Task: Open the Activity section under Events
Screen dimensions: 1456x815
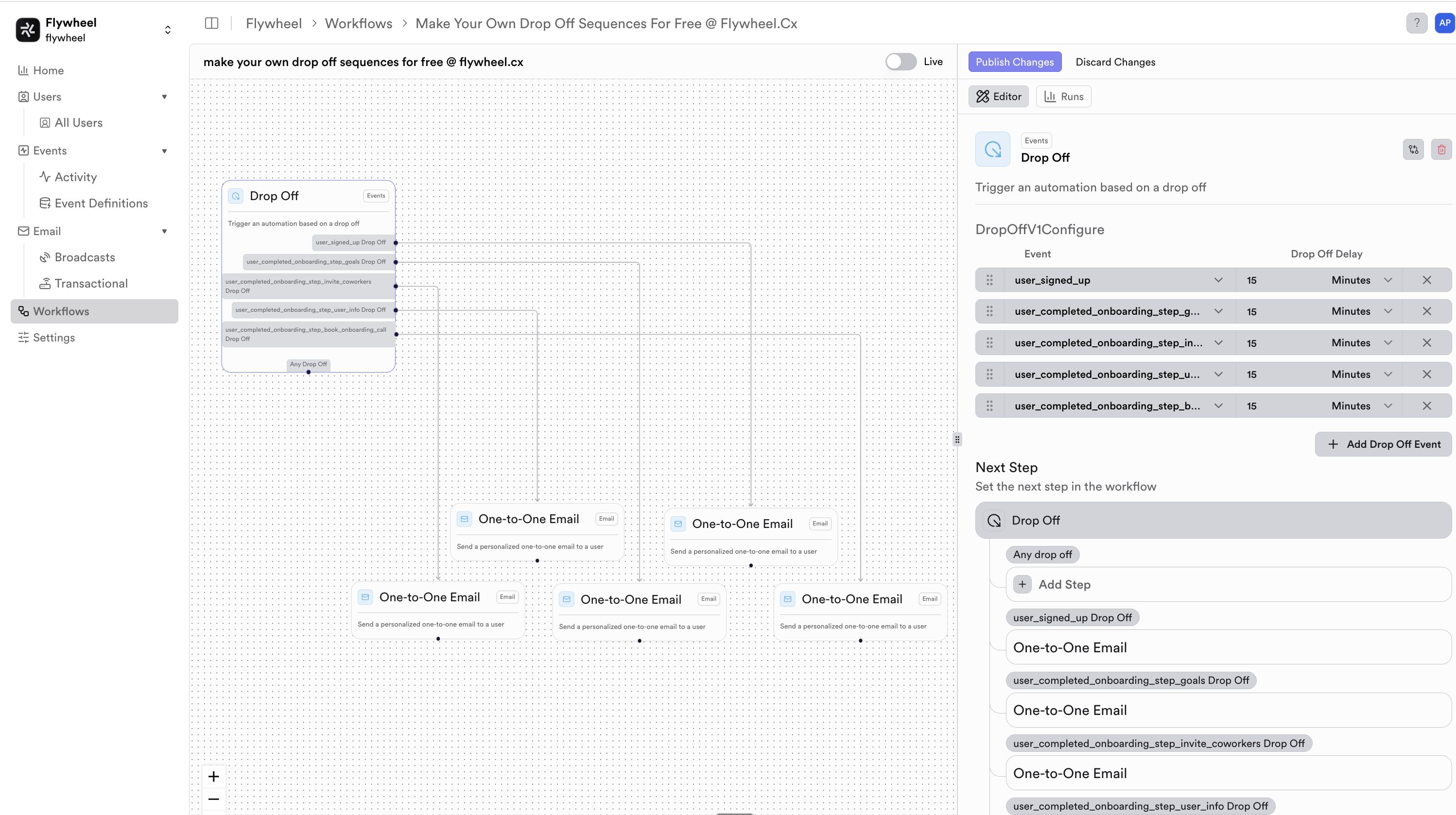Action: 75,176
